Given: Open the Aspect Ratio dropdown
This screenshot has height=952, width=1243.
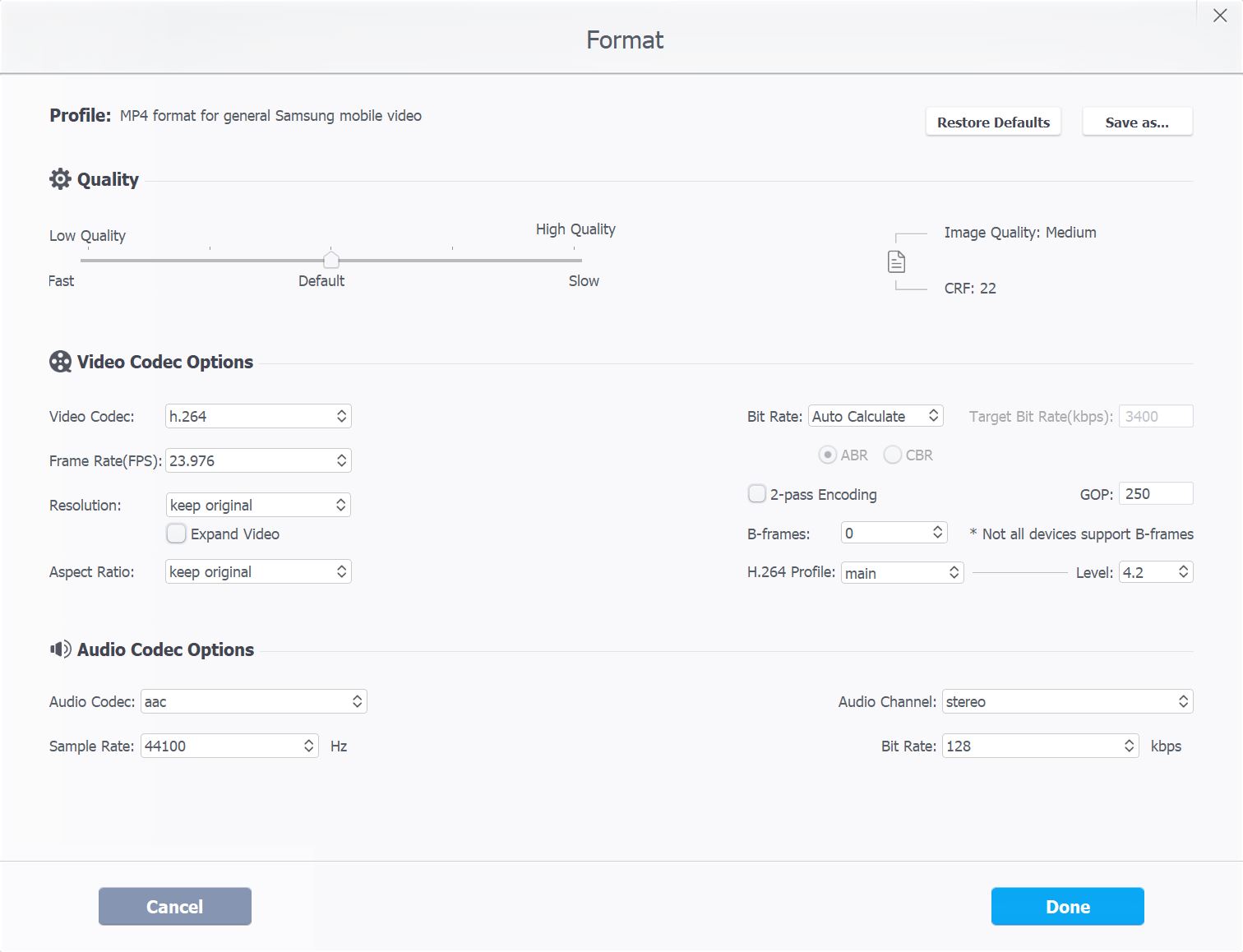Looking at the screenshot, I should [258, 571].
